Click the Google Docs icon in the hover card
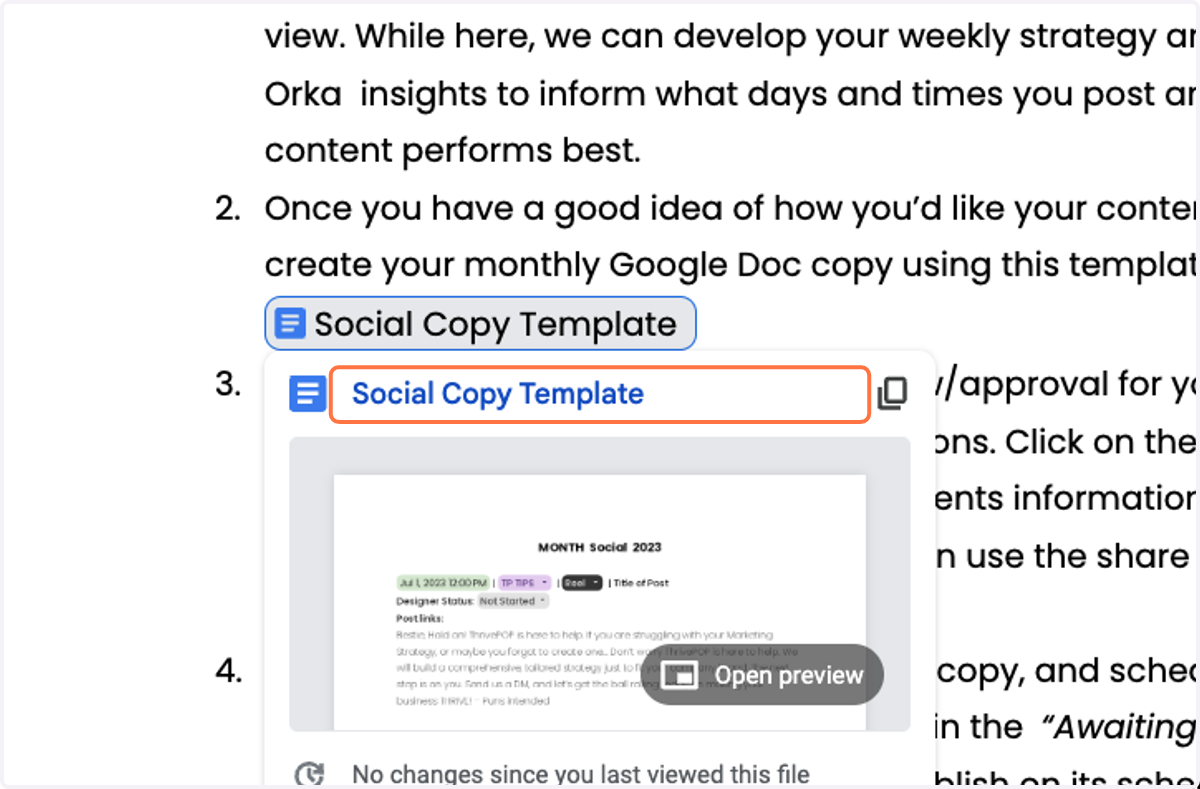This screenshot has height=789, width=1200. tap(307, 394)
